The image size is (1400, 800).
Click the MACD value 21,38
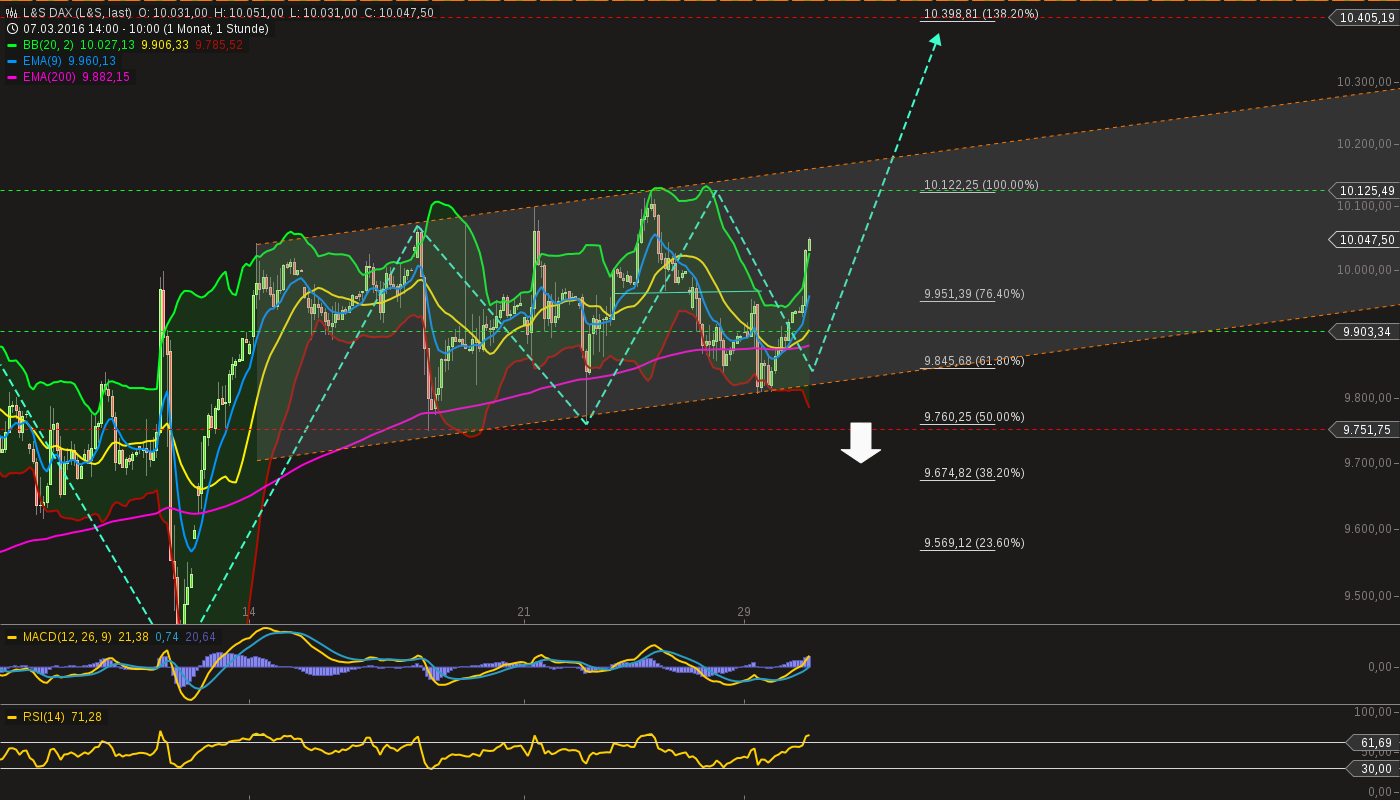pyautogui.click(x=132, y=637)
